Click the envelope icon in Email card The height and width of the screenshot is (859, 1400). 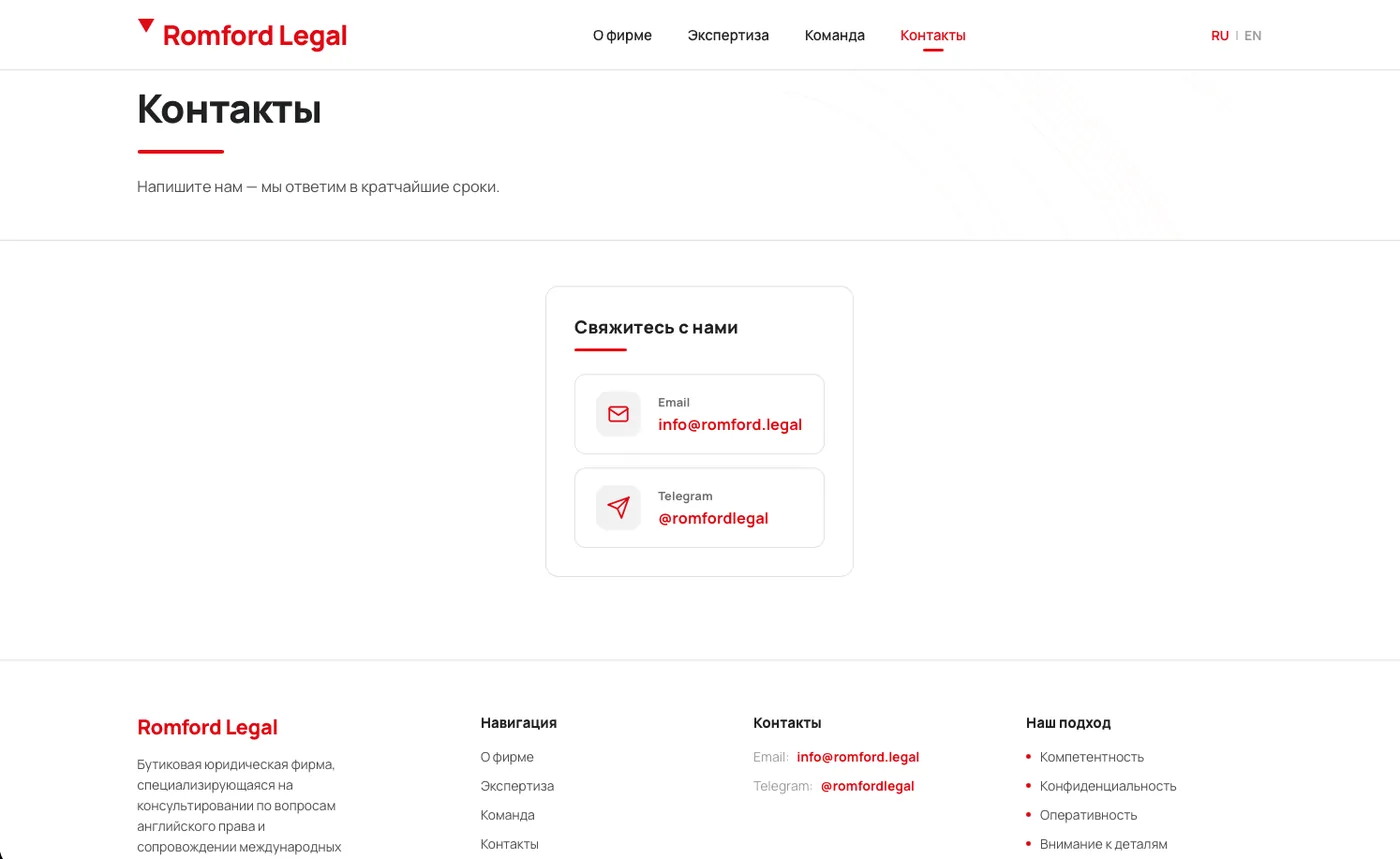pos(618,414)
